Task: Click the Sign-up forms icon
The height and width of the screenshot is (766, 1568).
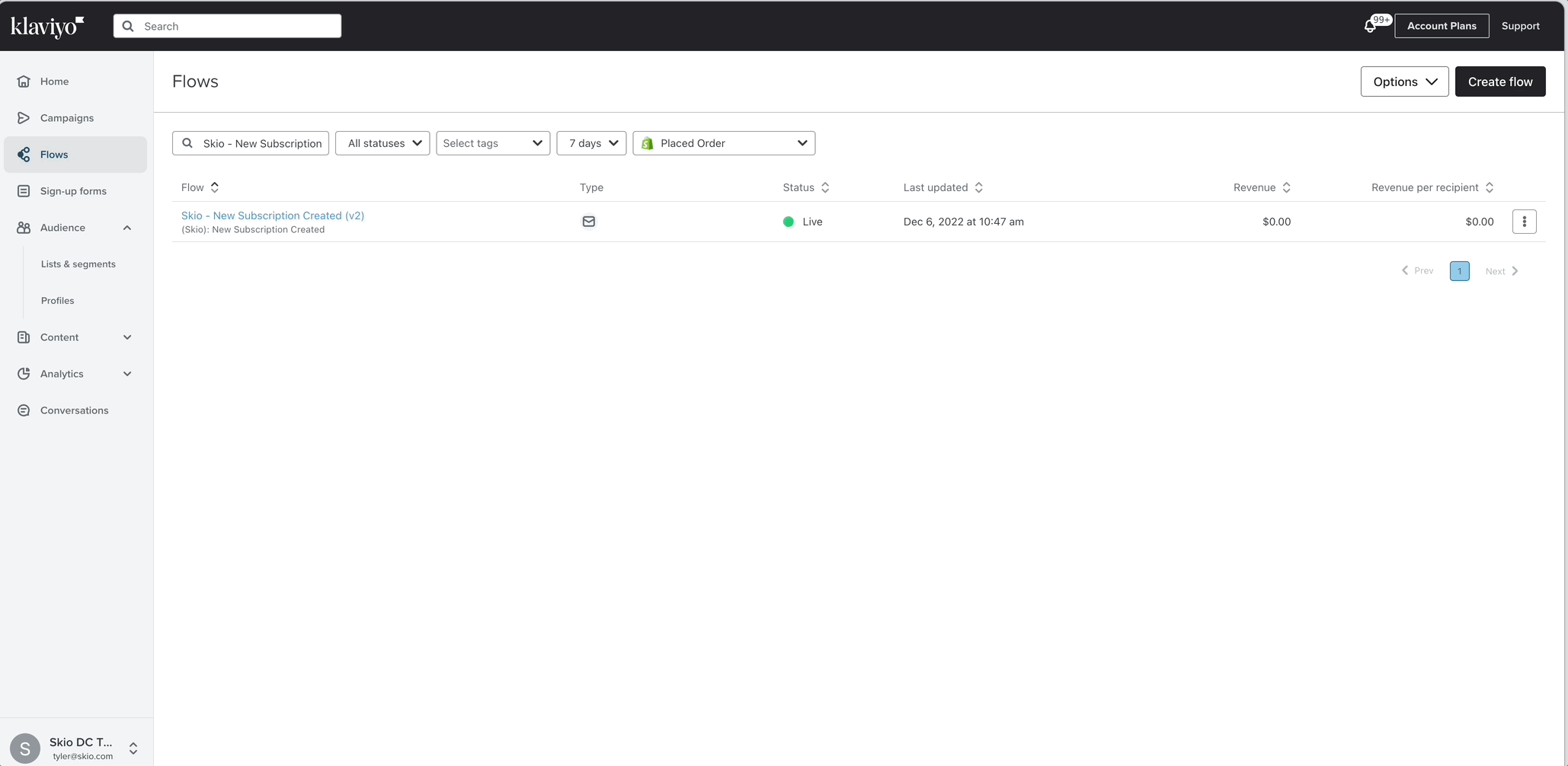Action: 24,191
